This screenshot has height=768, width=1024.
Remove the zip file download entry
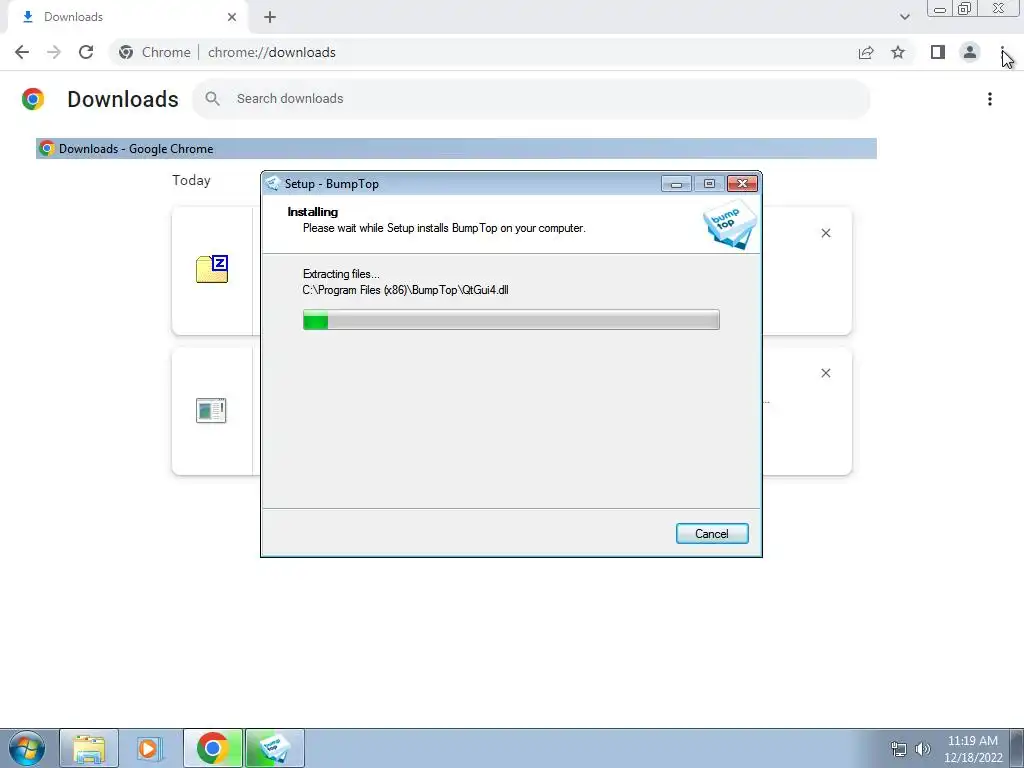point(825,233)
